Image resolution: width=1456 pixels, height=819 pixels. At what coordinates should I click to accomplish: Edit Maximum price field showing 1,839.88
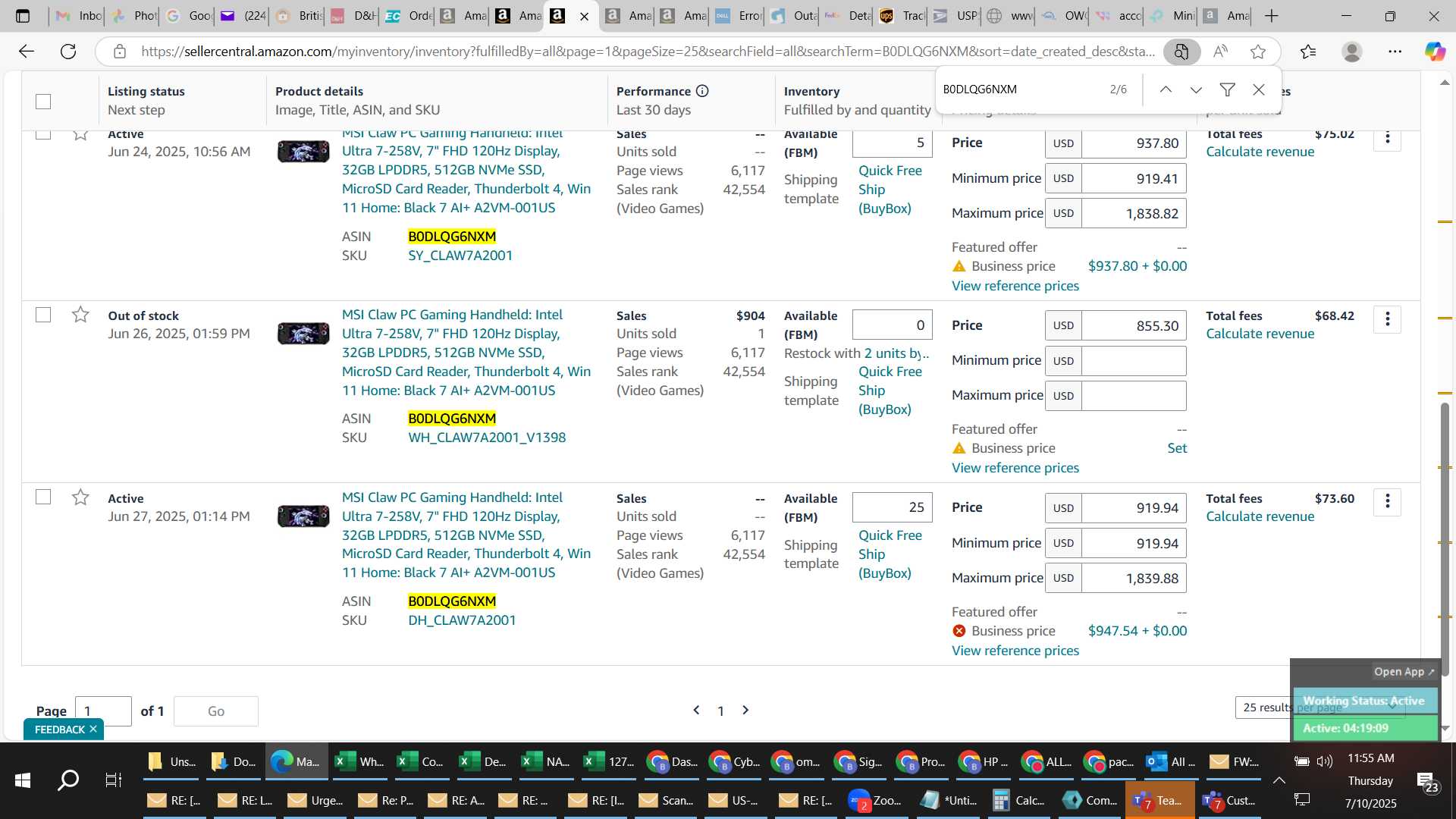[x=1134, y=579]
